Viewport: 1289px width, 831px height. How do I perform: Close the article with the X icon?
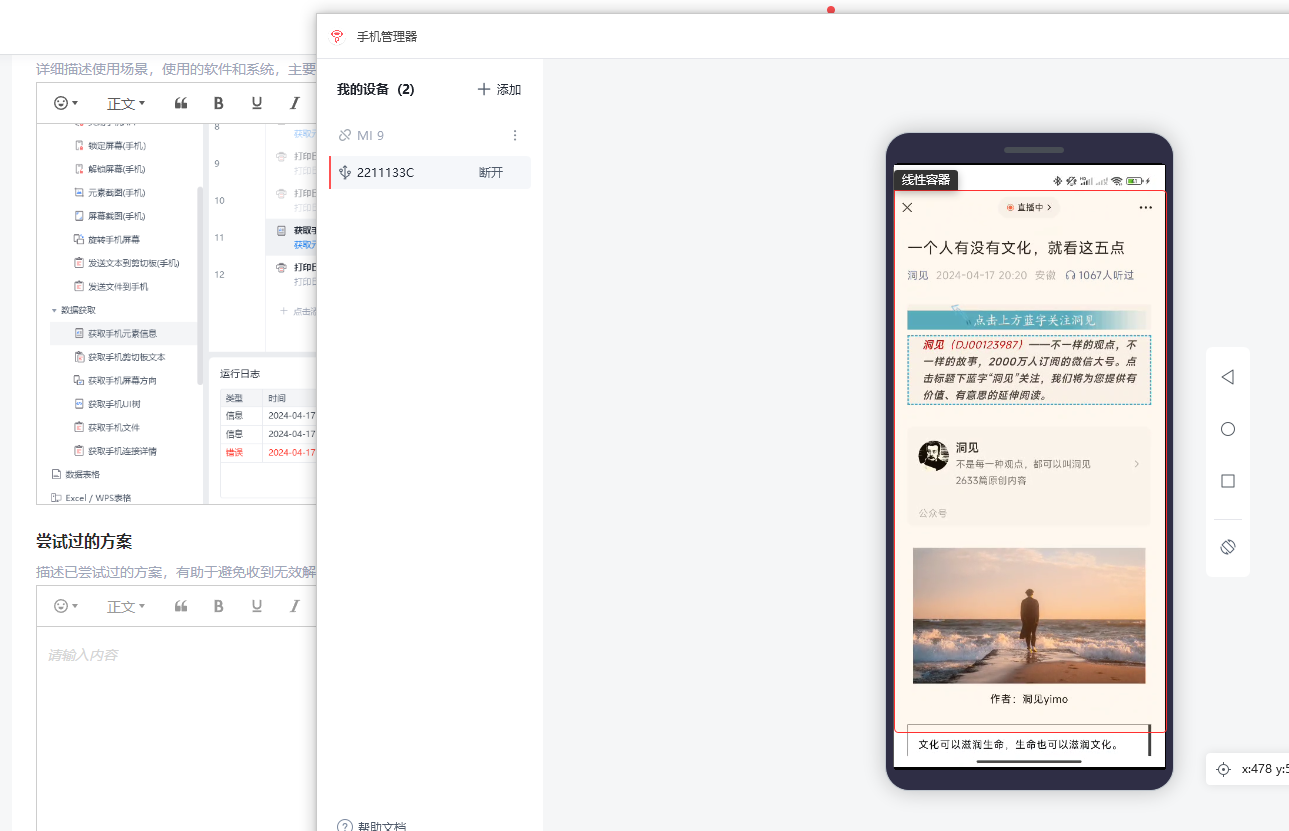[907, 207]
